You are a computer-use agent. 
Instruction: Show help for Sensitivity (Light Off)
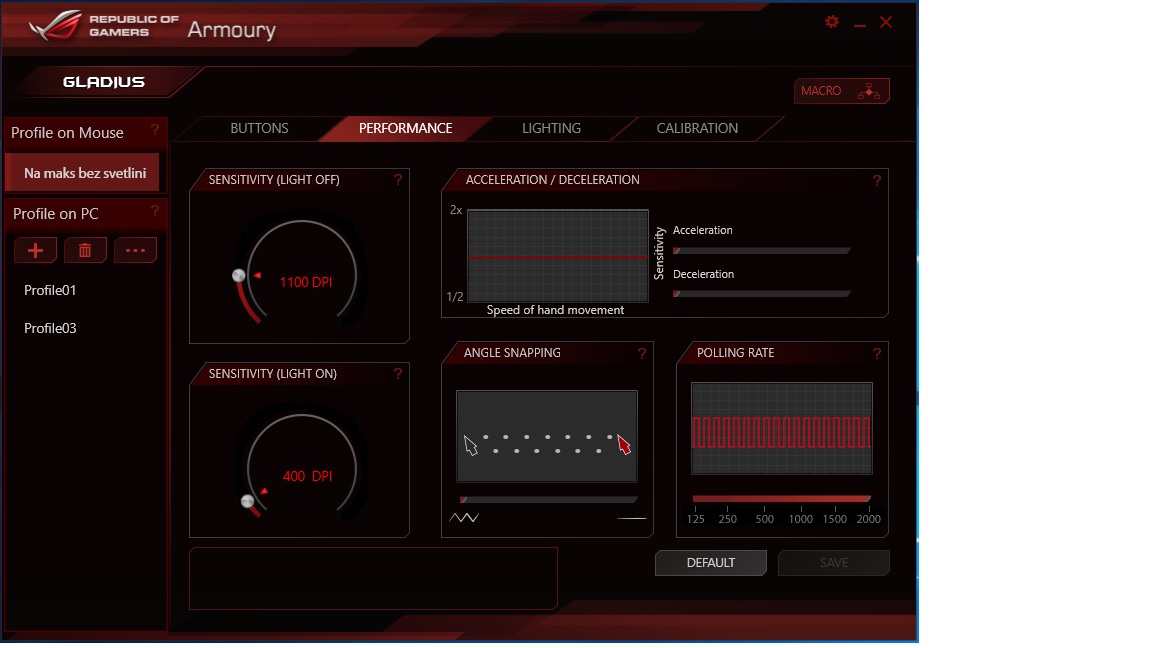[397, 179]
